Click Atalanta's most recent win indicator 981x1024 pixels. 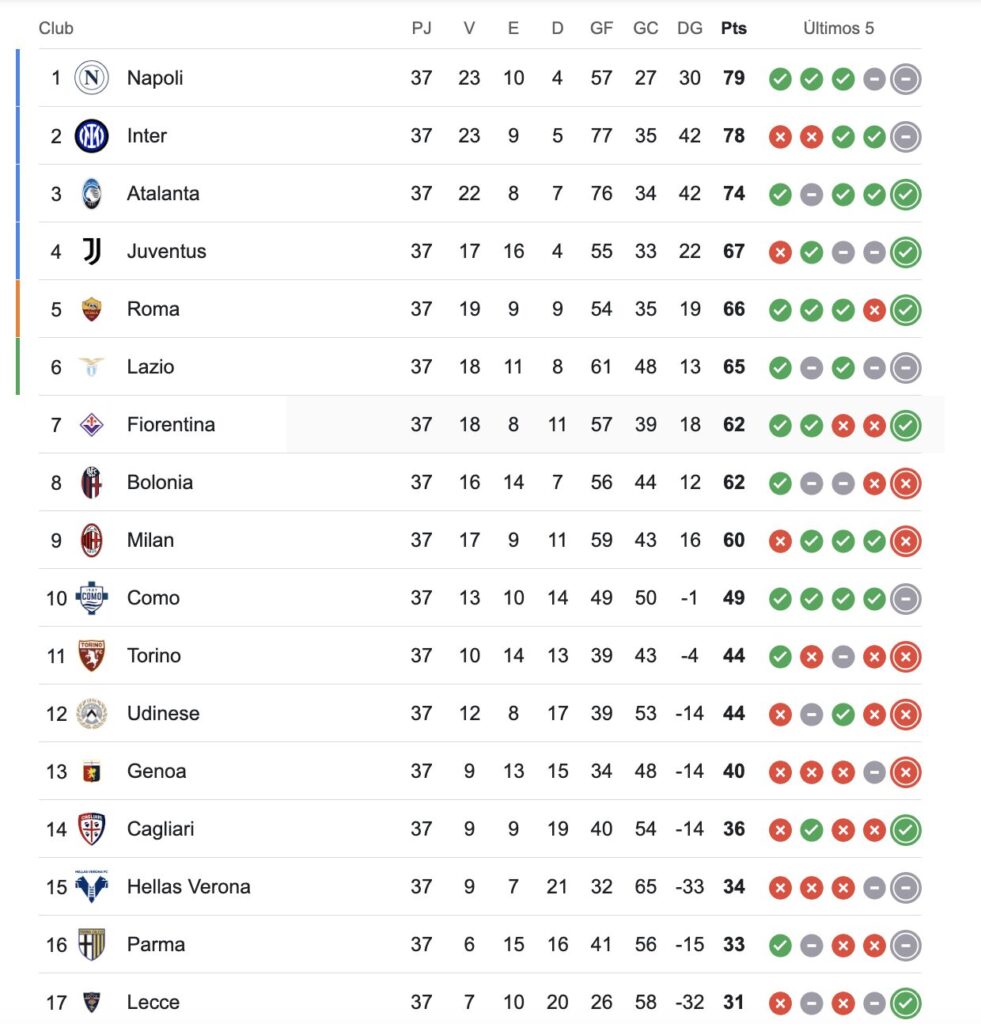(x=906, y=194)
